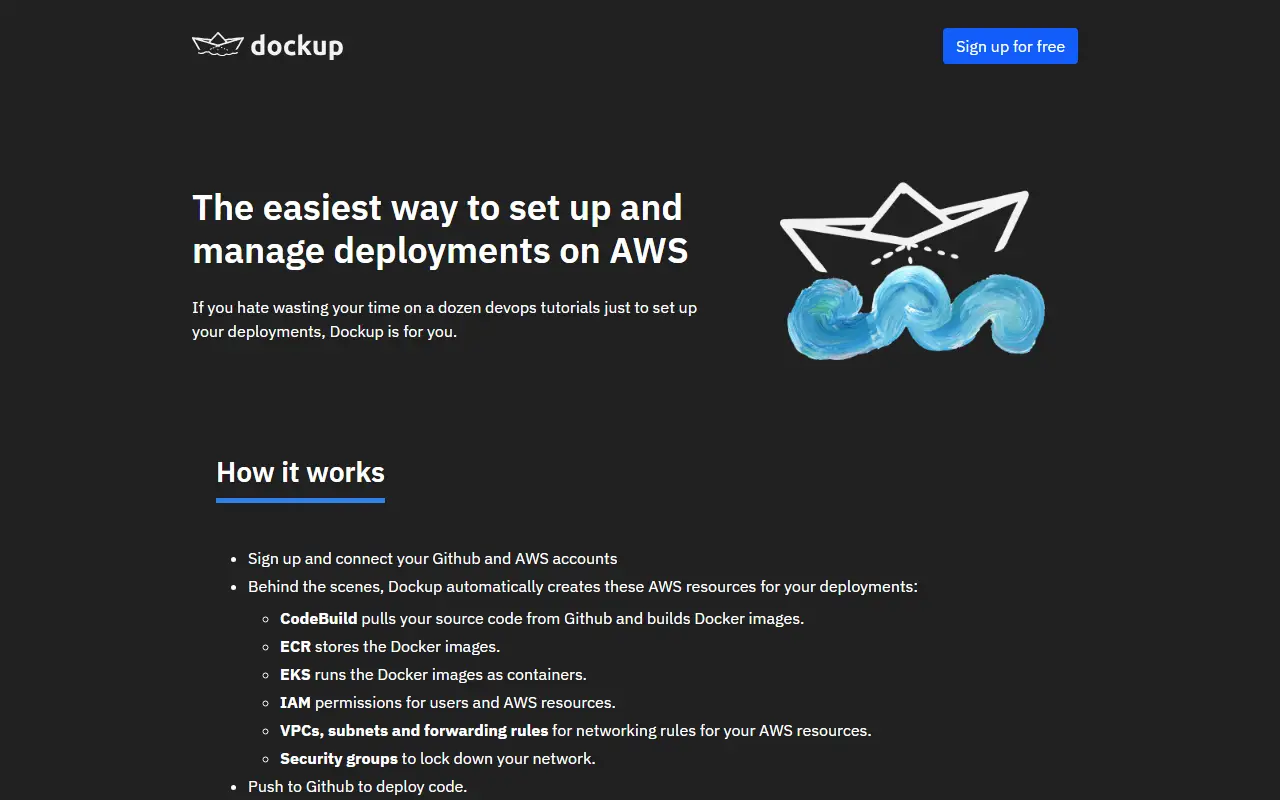Click the EKS runs the Docker images line
Screen dimensions: 1280x800
coord(433,675)
